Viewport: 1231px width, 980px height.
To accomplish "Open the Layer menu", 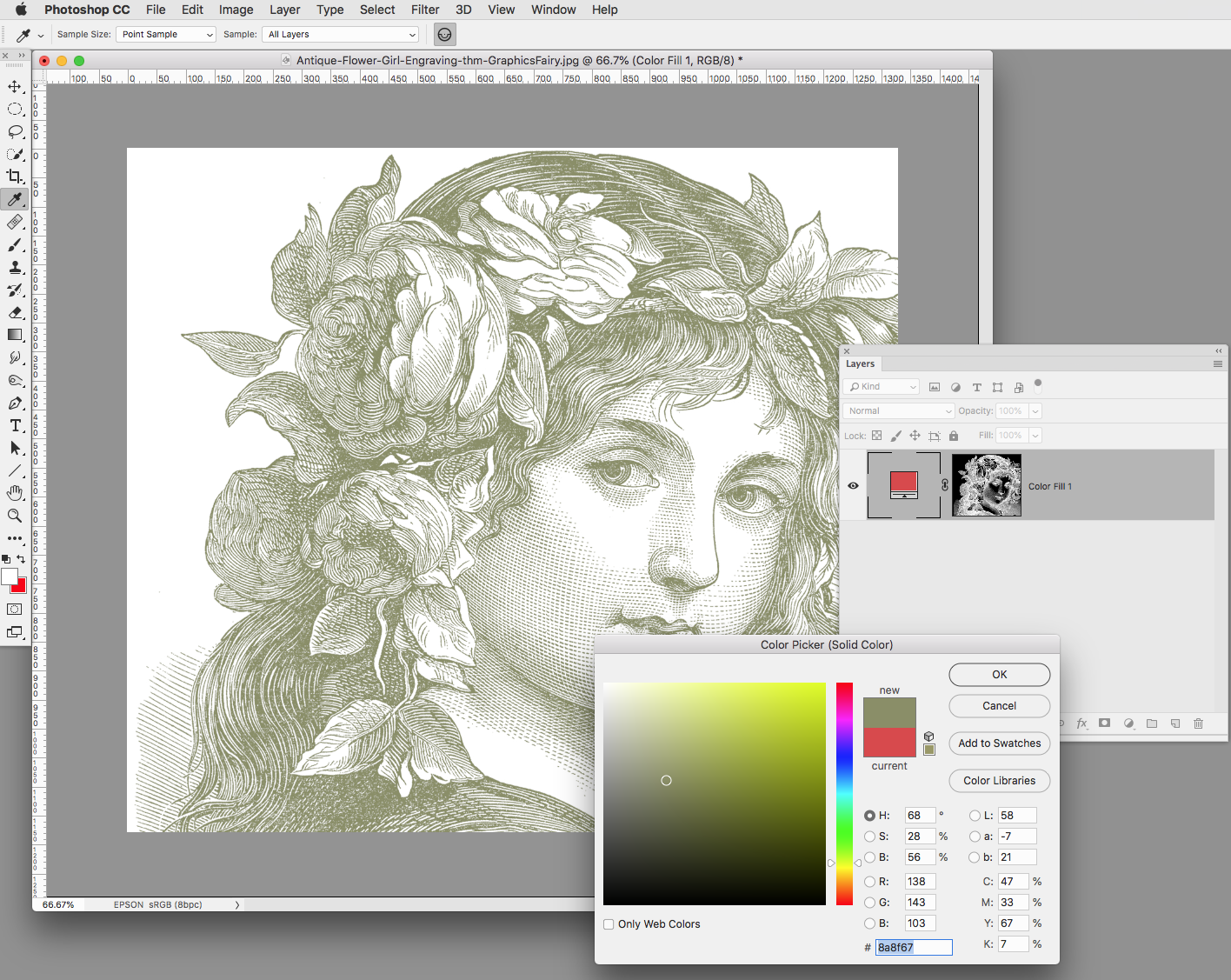I will [284, 10].
